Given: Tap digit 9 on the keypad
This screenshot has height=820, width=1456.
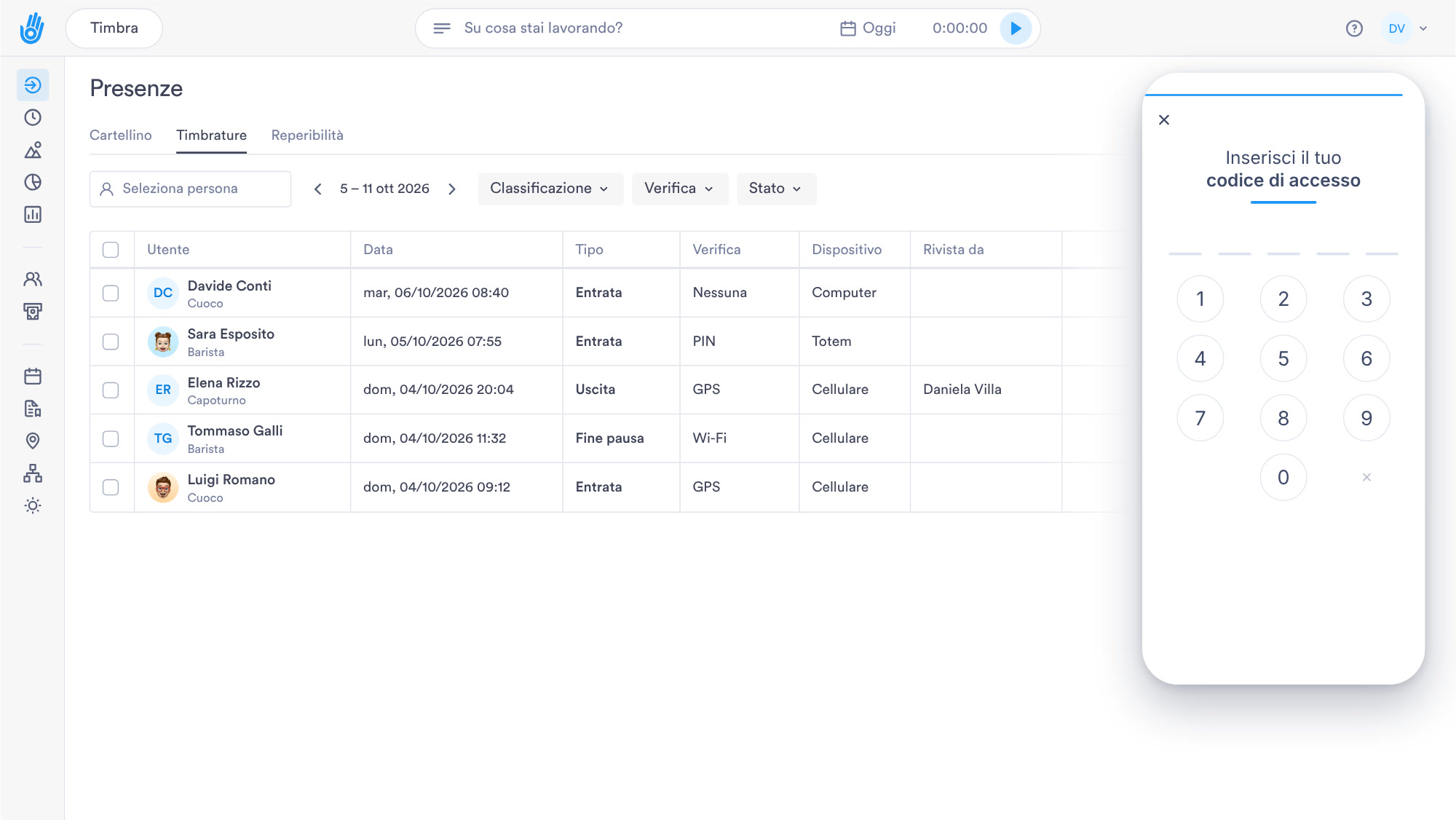Looking at the screenshot, I should click(x=1366, y=418).
